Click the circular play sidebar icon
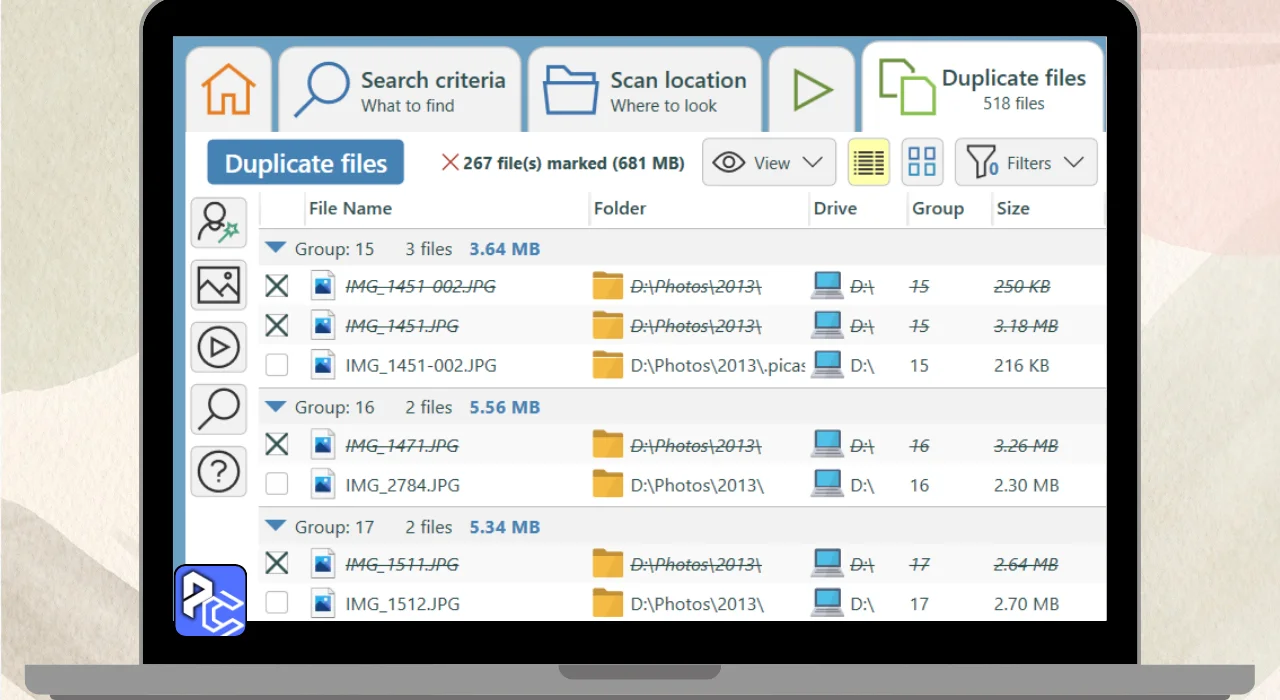 [218, 348]
